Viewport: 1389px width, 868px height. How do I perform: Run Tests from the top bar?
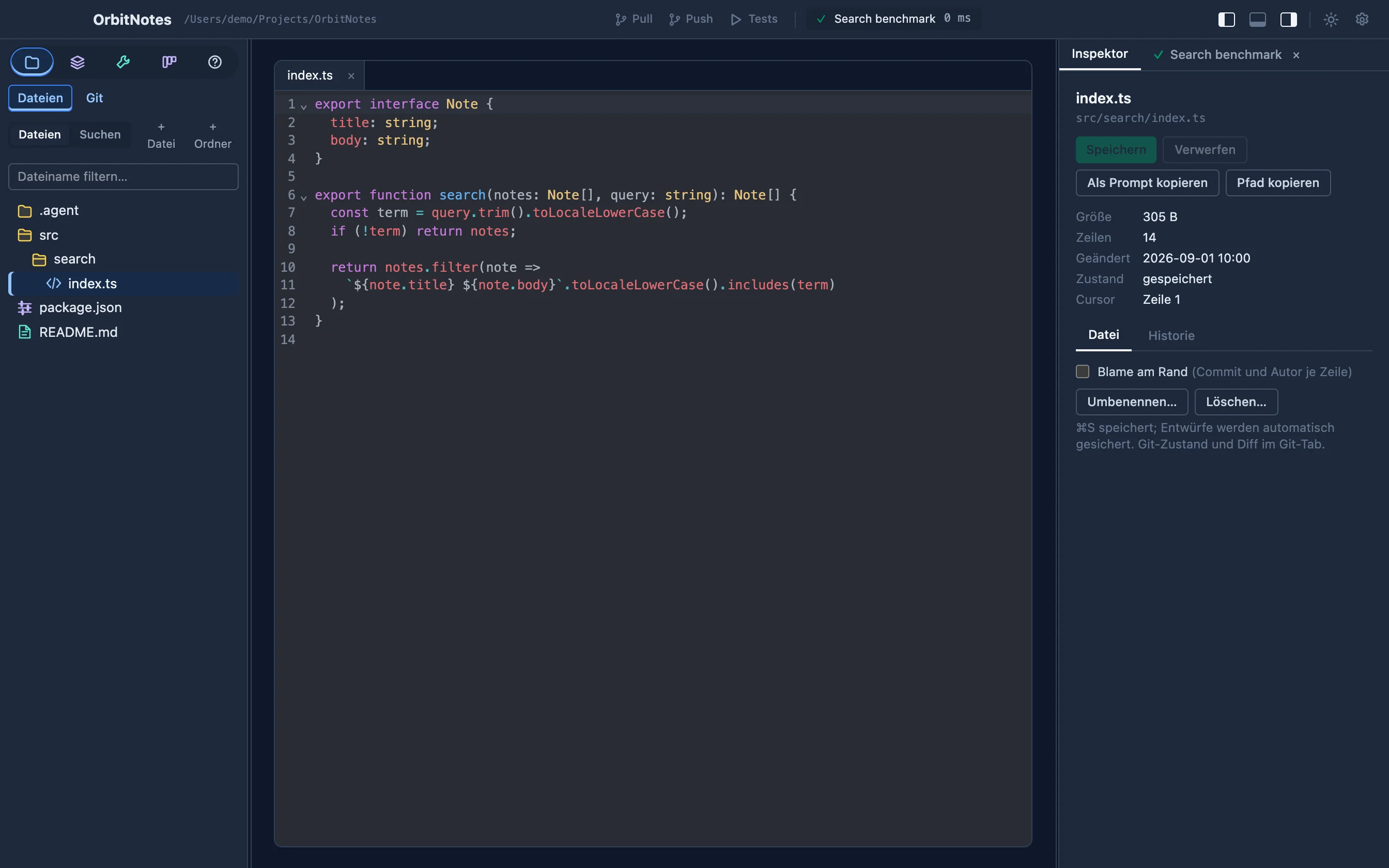pos(754,19)
